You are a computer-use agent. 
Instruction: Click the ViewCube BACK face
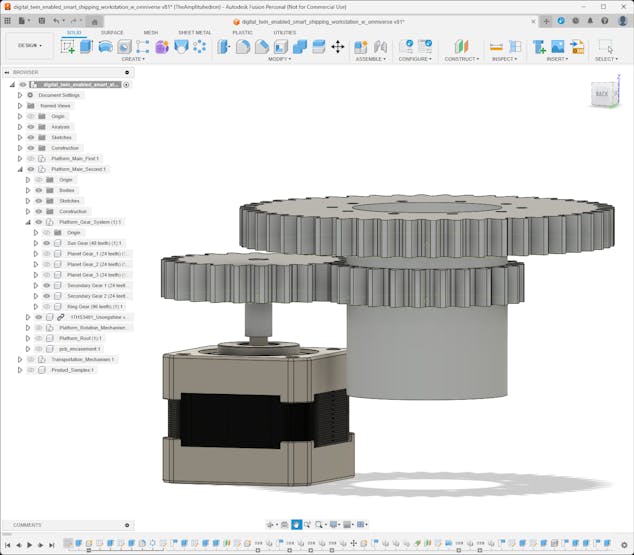coord(601,94)
